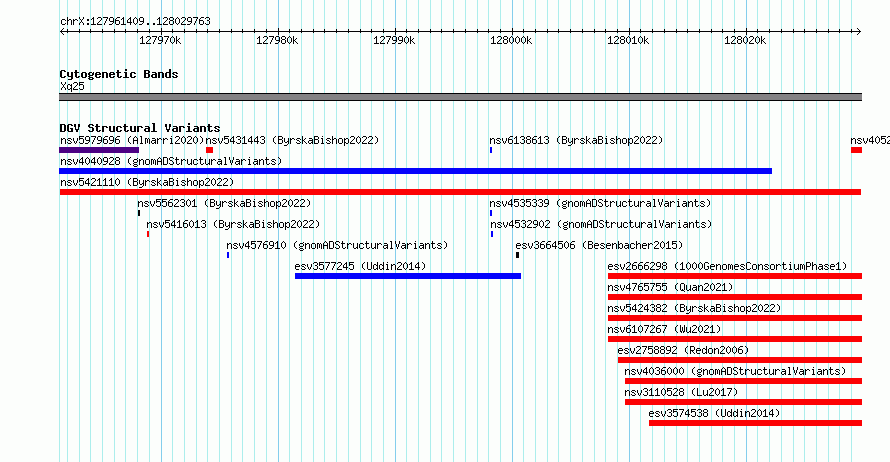Open the nsv3110528 (Lu2017) label
The image size is (890, 462).
(x=681, y=392)
